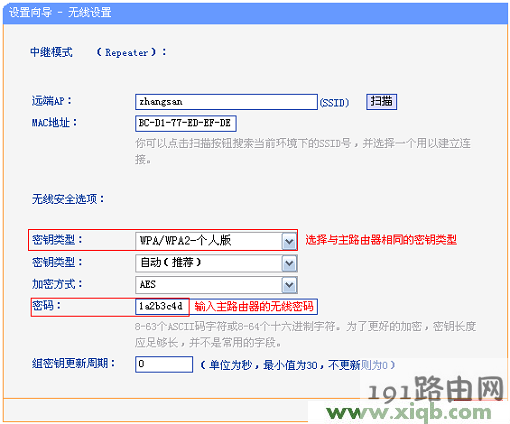Open the www.xiqb.com watermark link
Viewport: 510px width, 424px height.
409,413
